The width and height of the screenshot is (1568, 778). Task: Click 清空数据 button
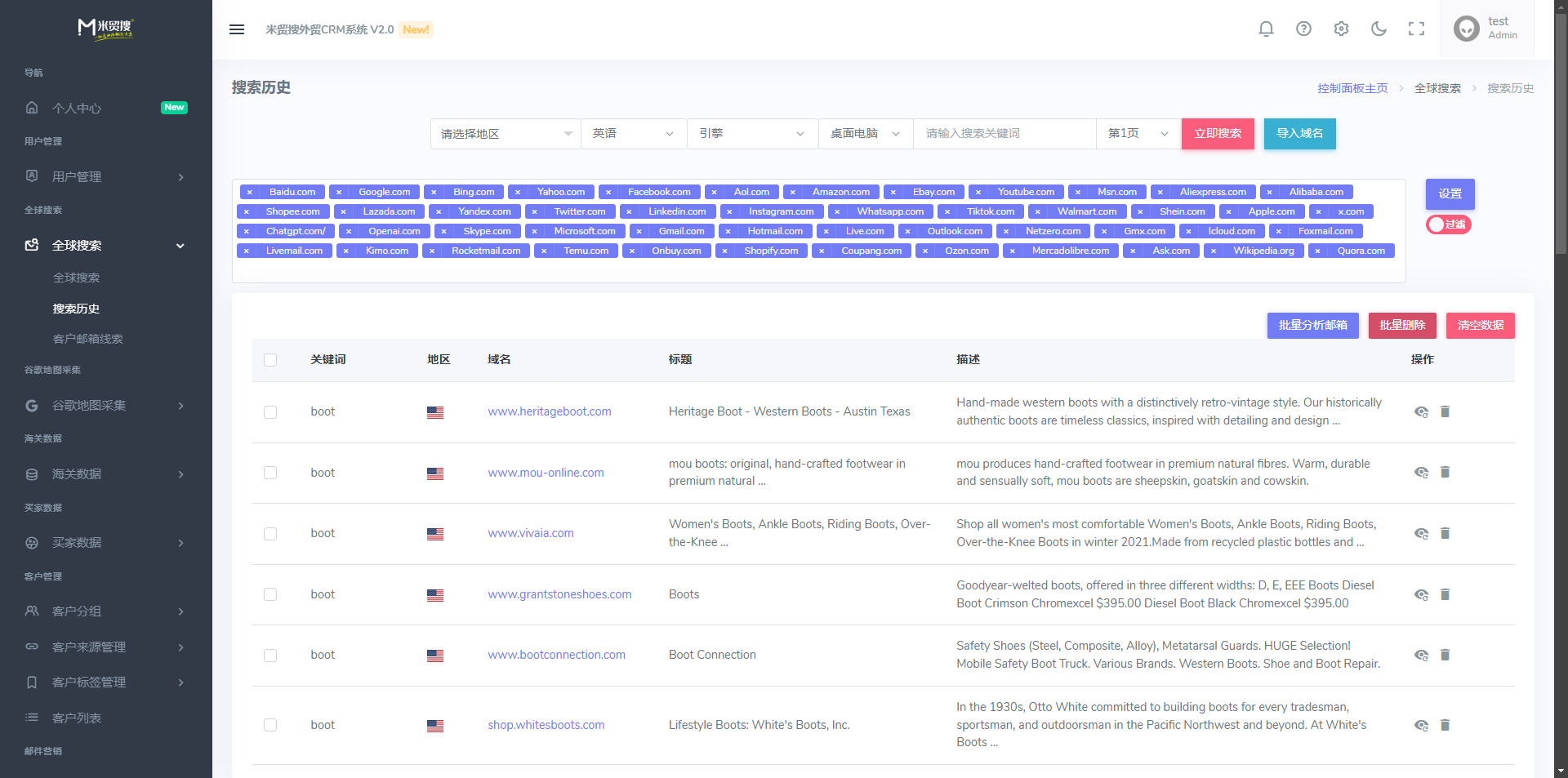1481,326
